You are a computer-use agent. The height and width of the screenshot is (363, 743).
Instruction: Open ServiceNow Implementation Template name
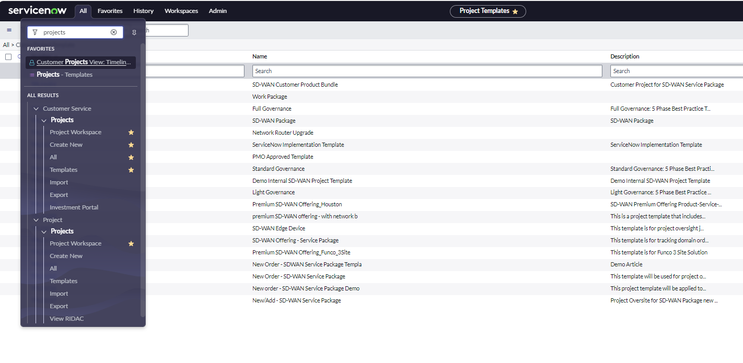(298, 145)
